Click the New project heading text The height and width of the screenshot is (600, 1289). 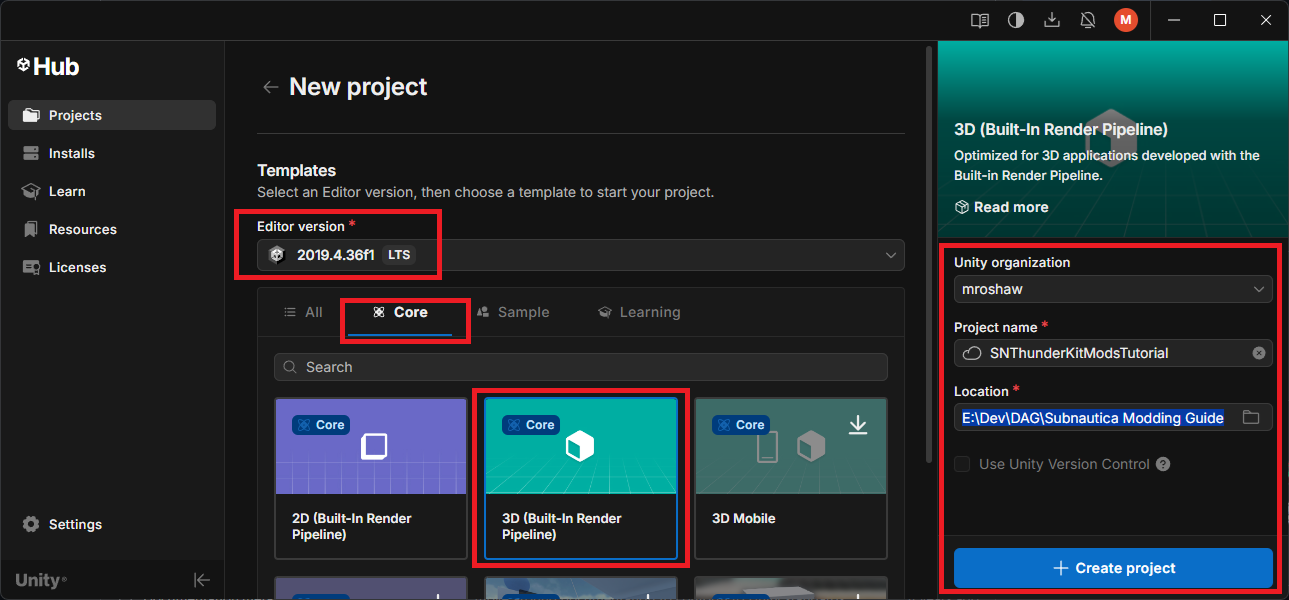pos(358,87)
